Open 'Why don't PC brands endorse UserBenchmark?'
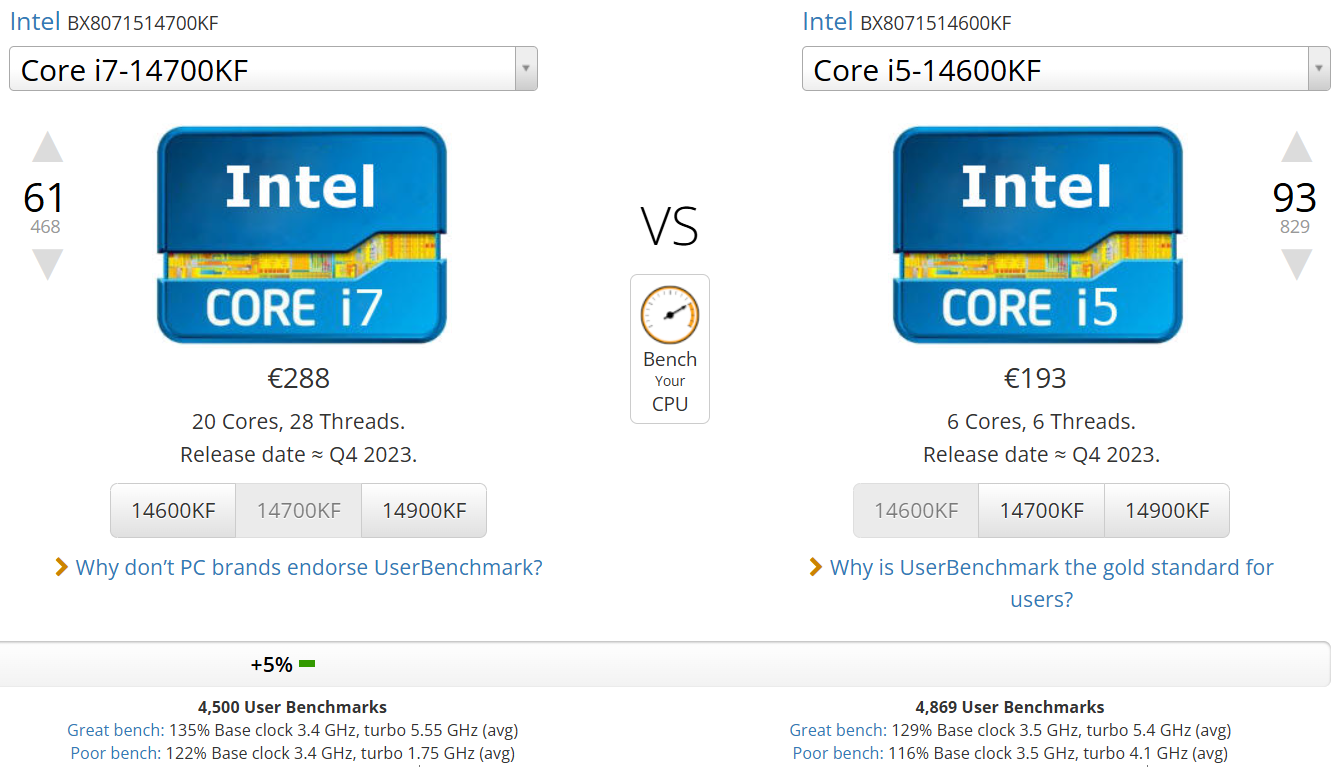1335x767 pixels. coord(308,568)
